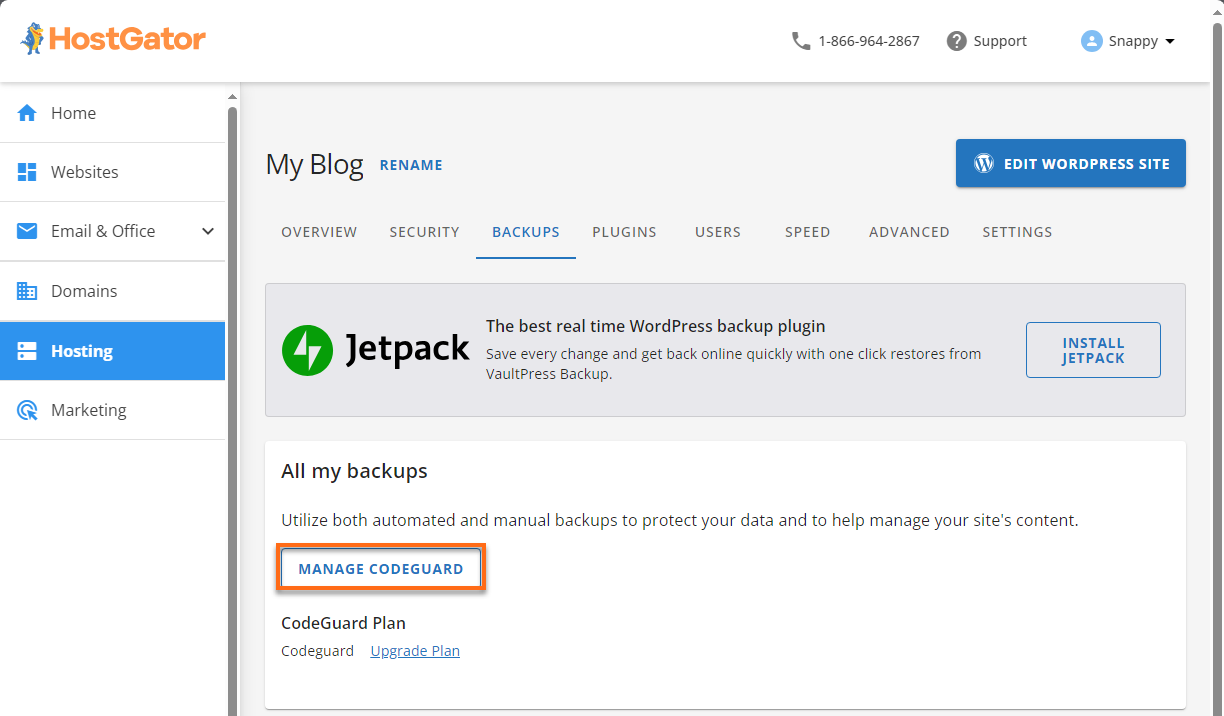Expand the Email & Office chevron
The width and height of the screenshot is (1224, 716).
208,231
